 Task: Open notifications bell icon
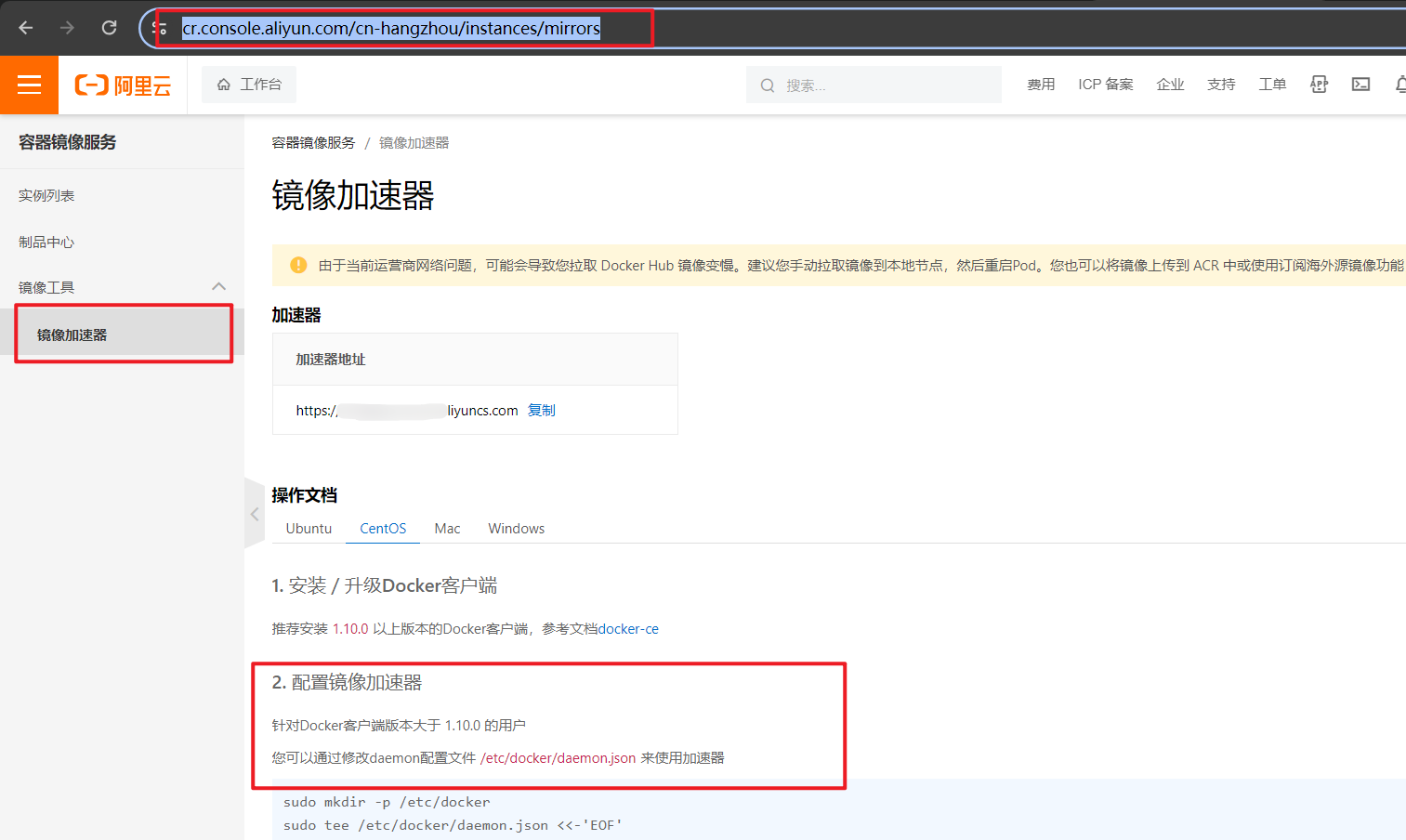point(1400,85)
